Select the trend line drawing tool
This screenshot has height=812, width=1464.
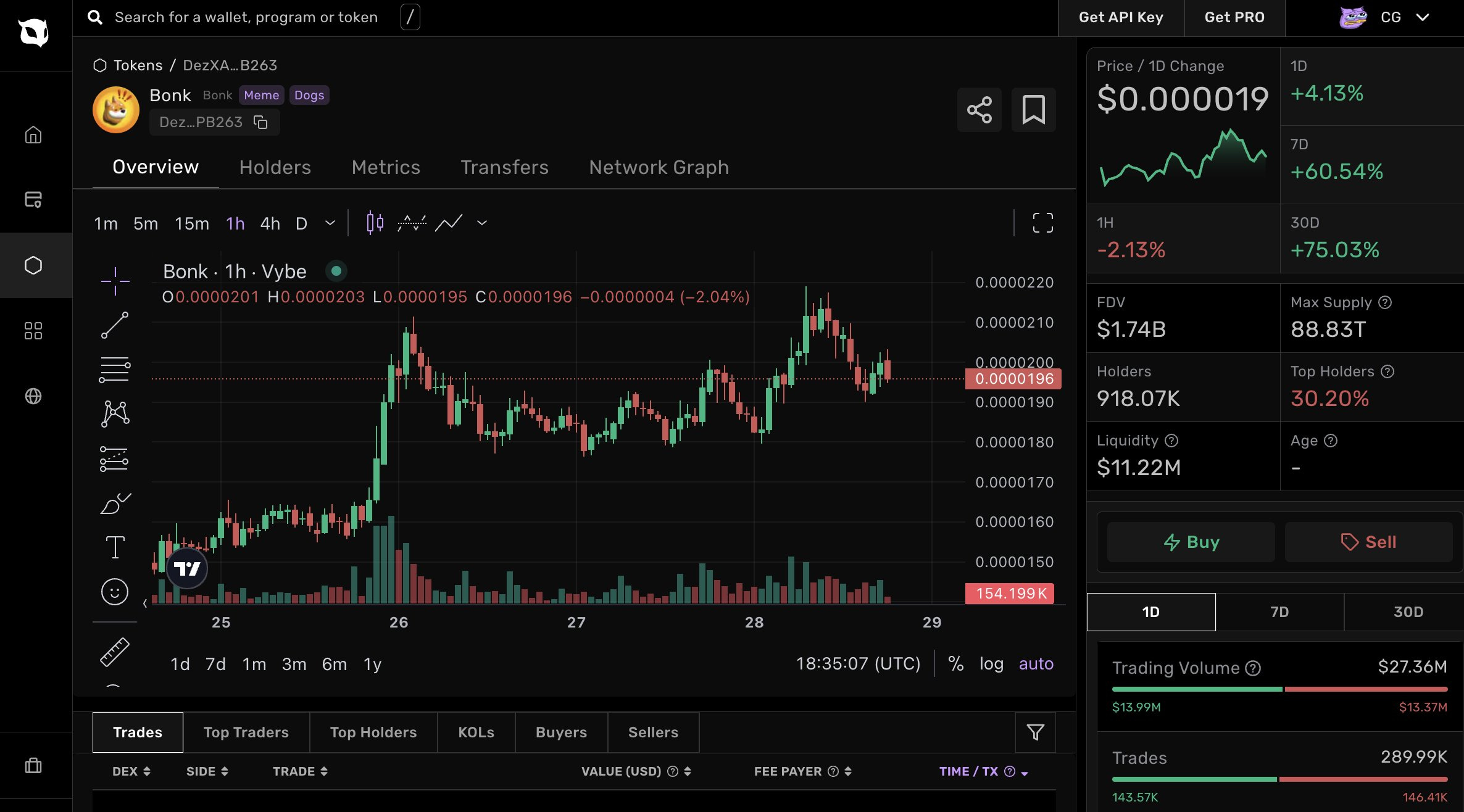[115, 325]
